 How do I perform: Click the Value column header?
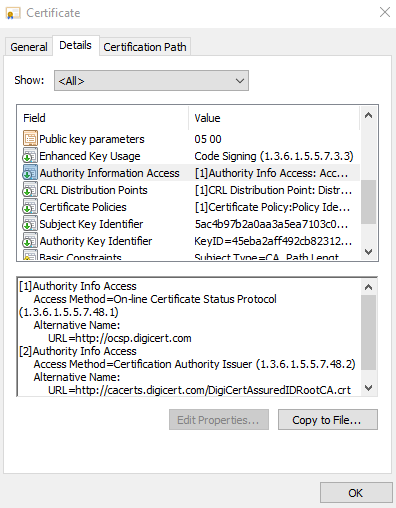point(274,118)
